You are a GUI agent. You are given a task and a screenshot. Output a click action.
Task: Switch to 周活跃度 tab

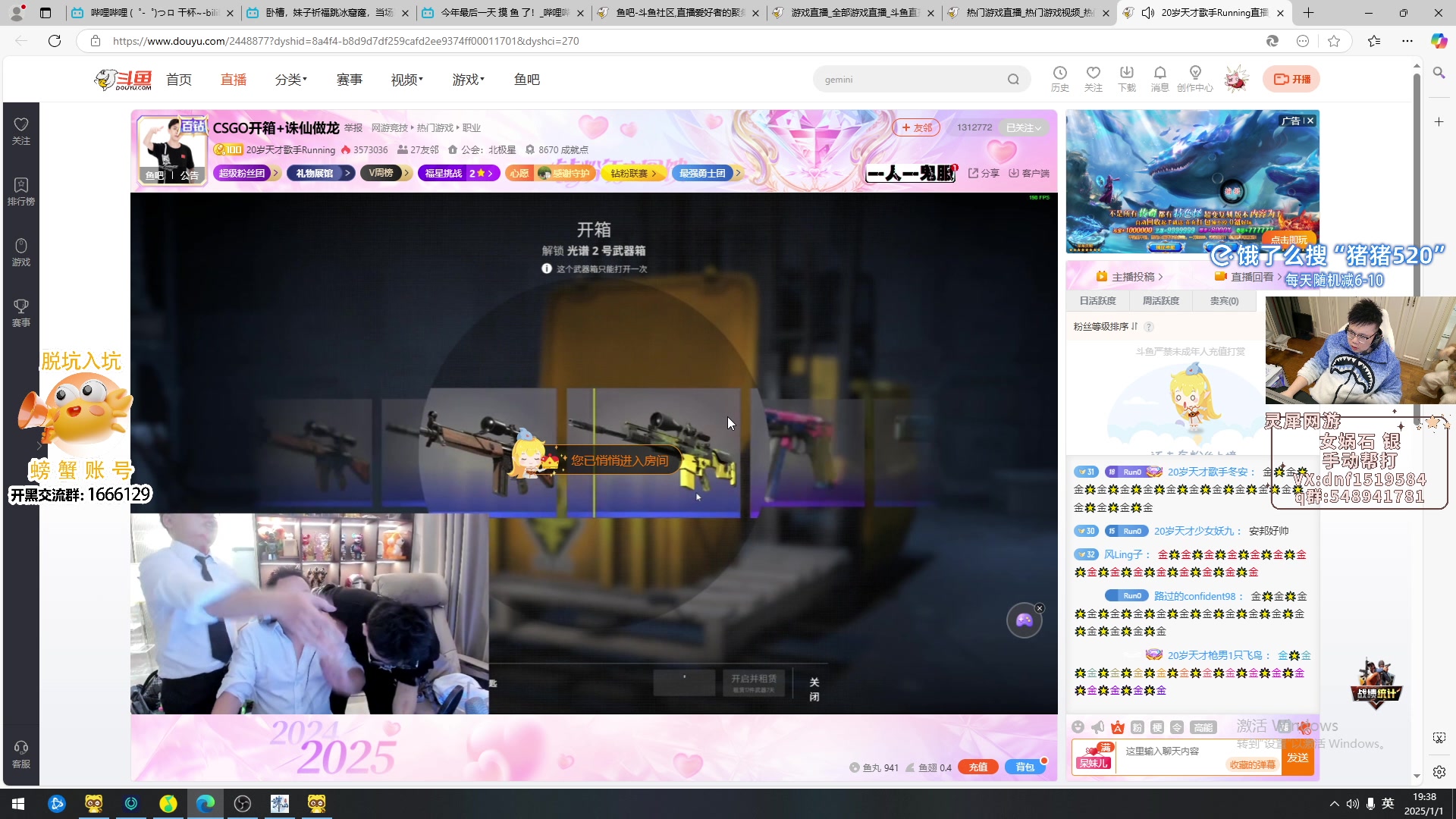(1161, 301)
